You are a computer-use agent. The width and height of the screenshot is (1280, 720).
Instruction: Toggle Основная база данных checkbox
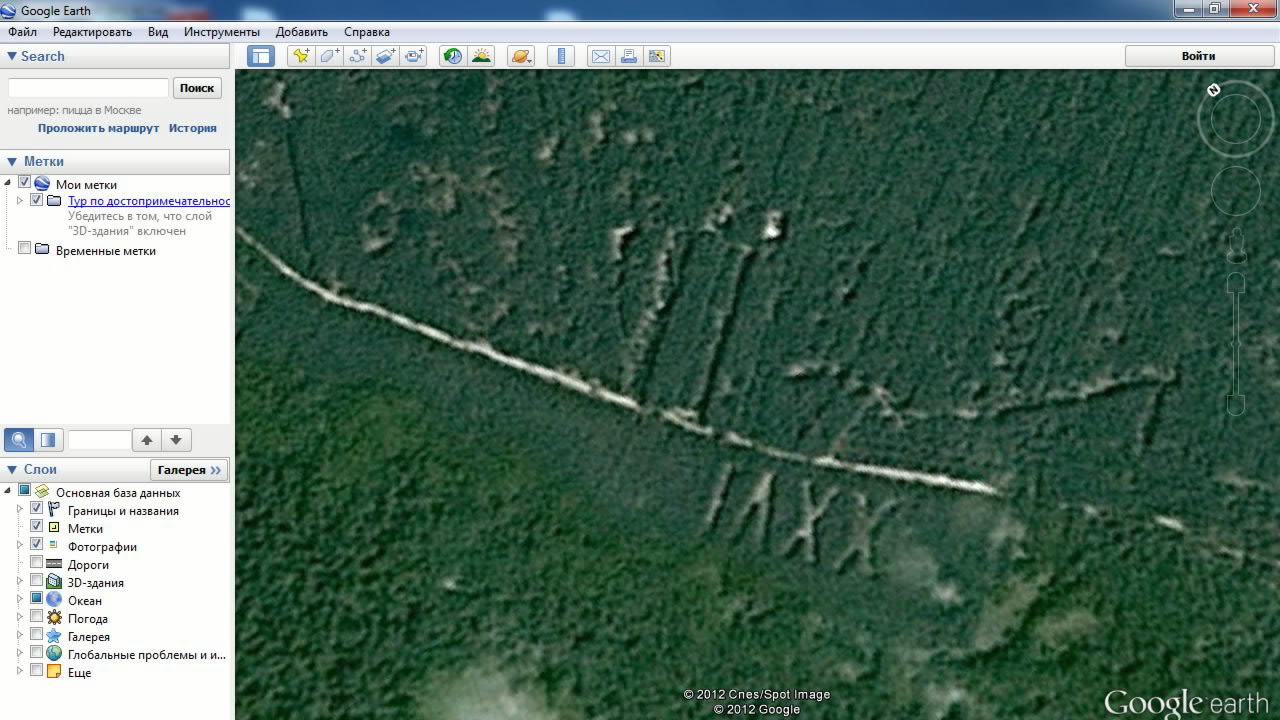tap(25, 491)
